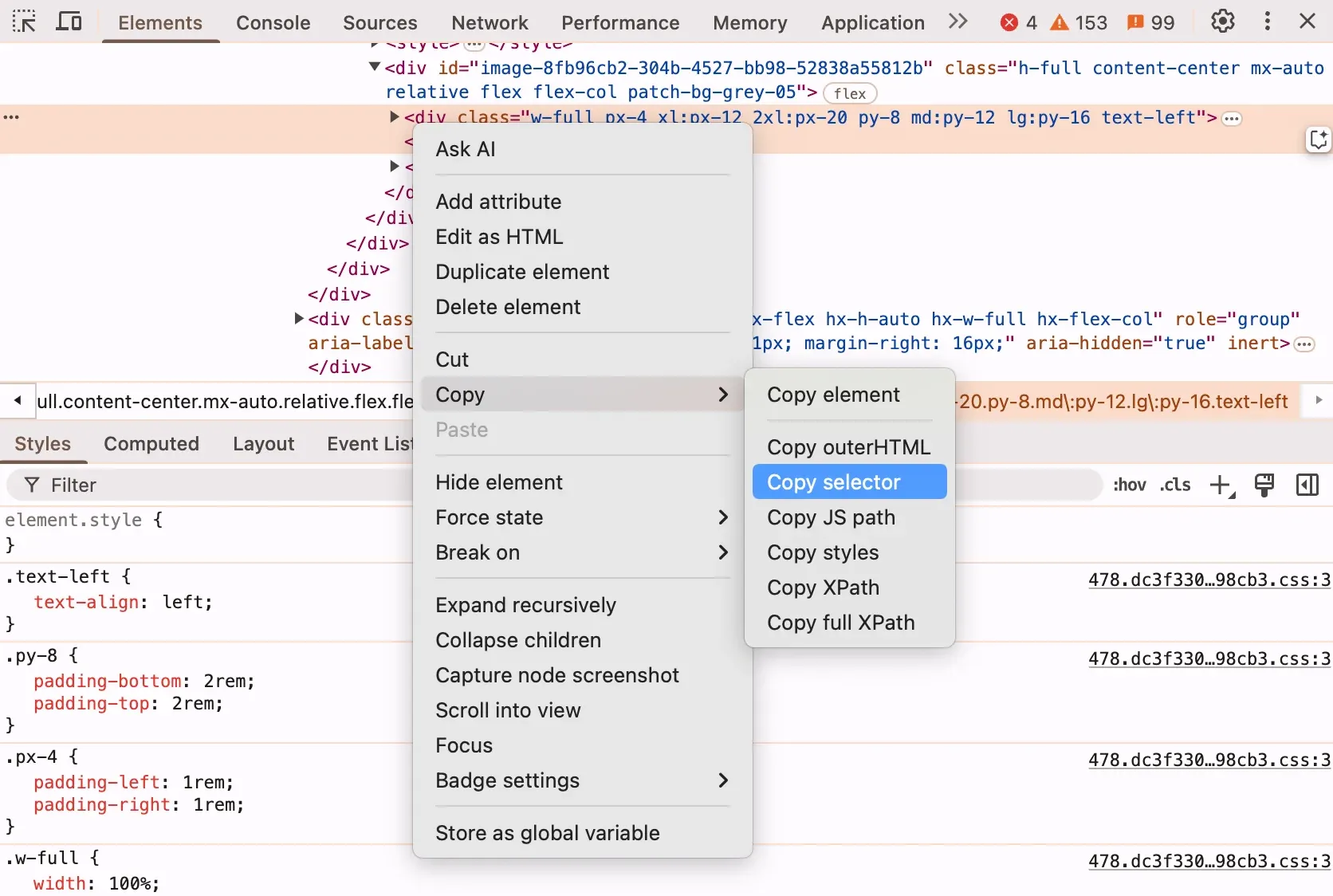Choose Store as global variable
The height and width of the screenshot is (896, 1333).
click(x=583, y=833)
